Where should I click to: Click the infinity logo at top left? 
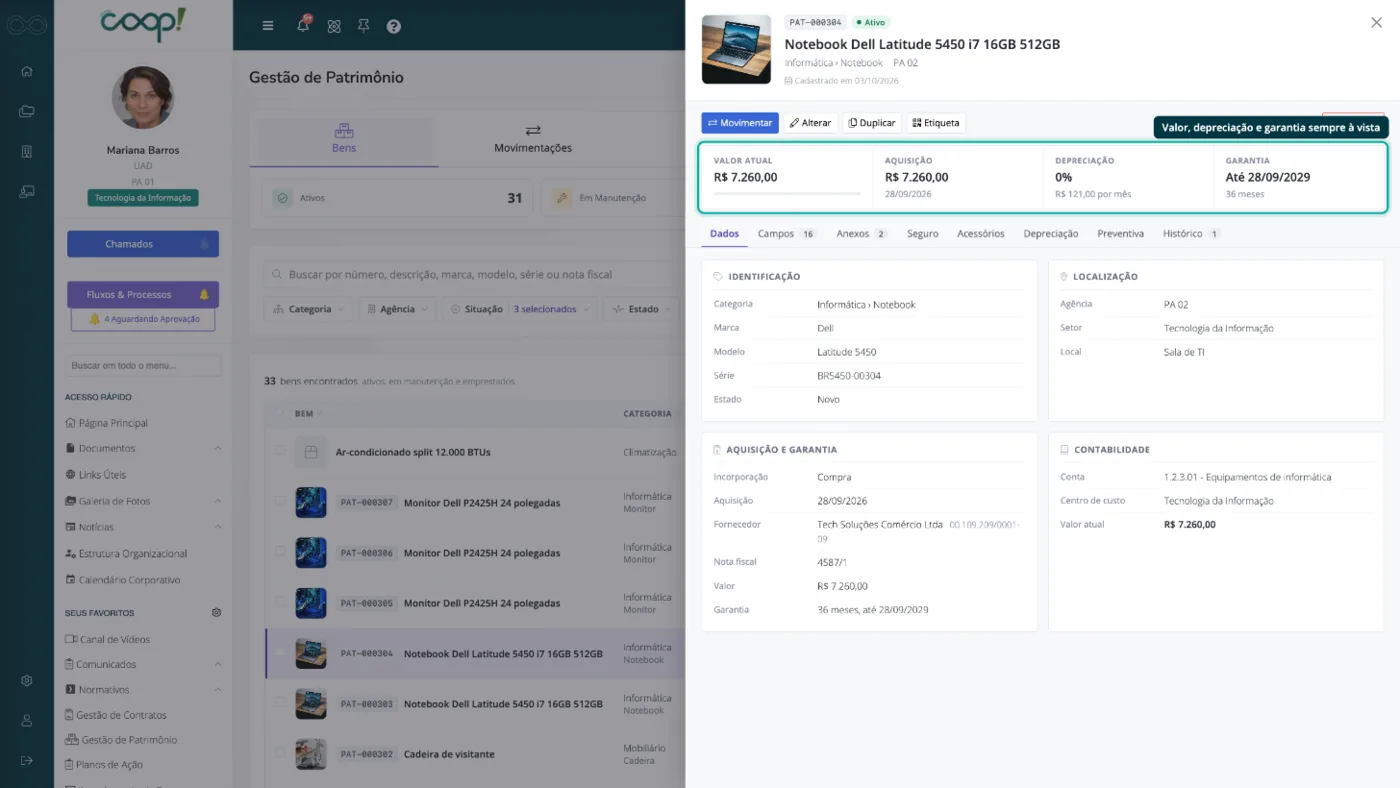click(27, 25)
